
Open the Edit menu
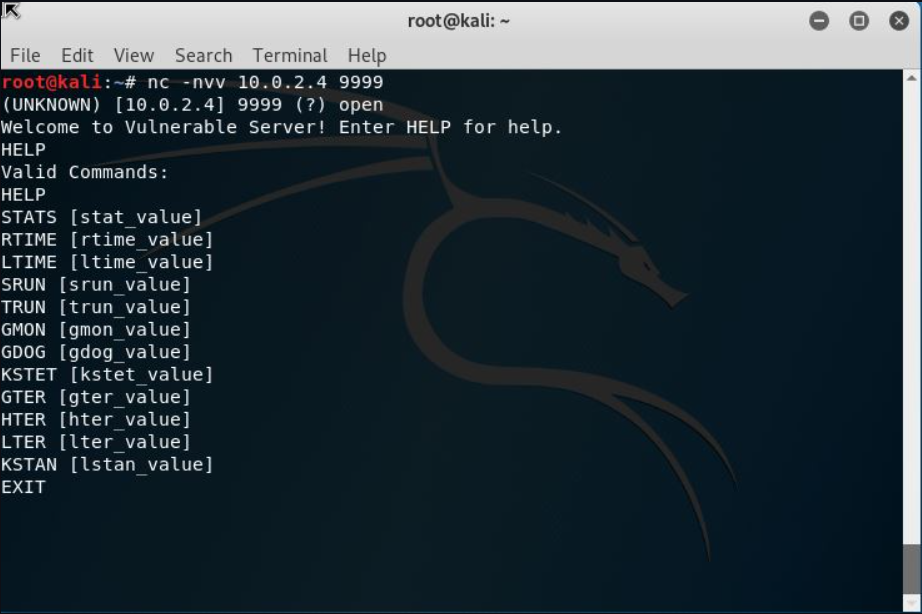77,56
